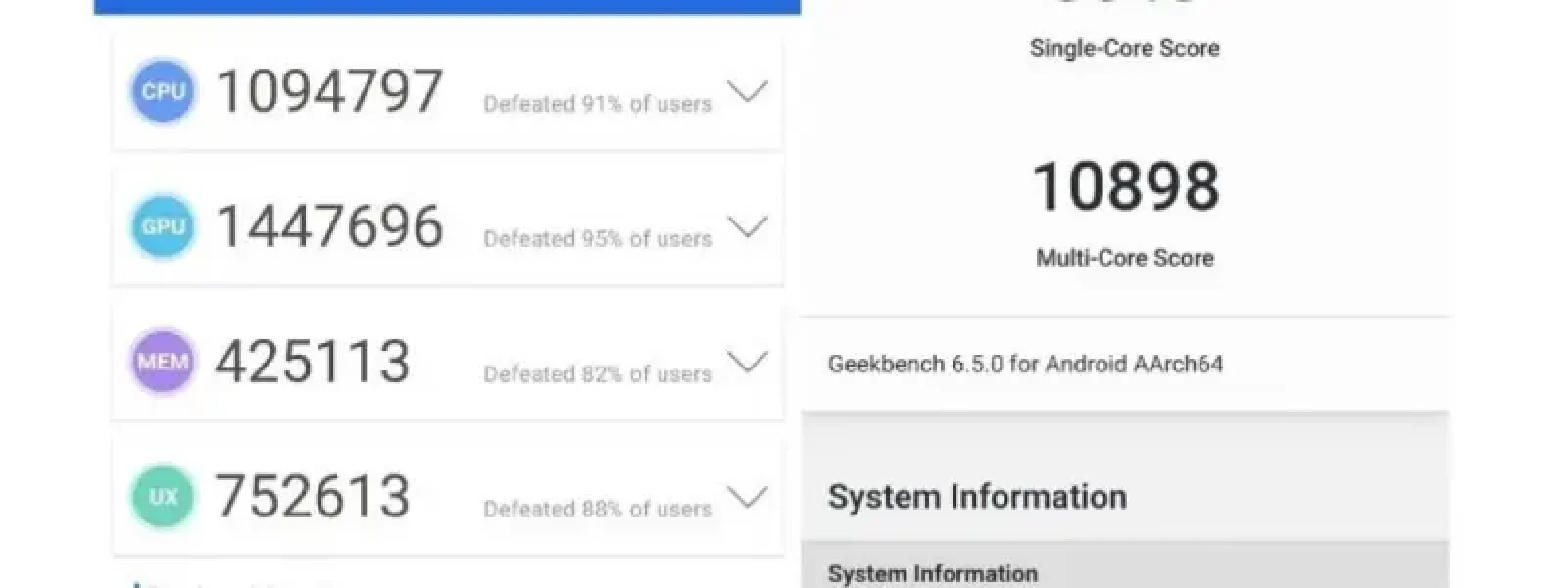
Task: Select the UX score 752613
Action: (x=312, y=497)
